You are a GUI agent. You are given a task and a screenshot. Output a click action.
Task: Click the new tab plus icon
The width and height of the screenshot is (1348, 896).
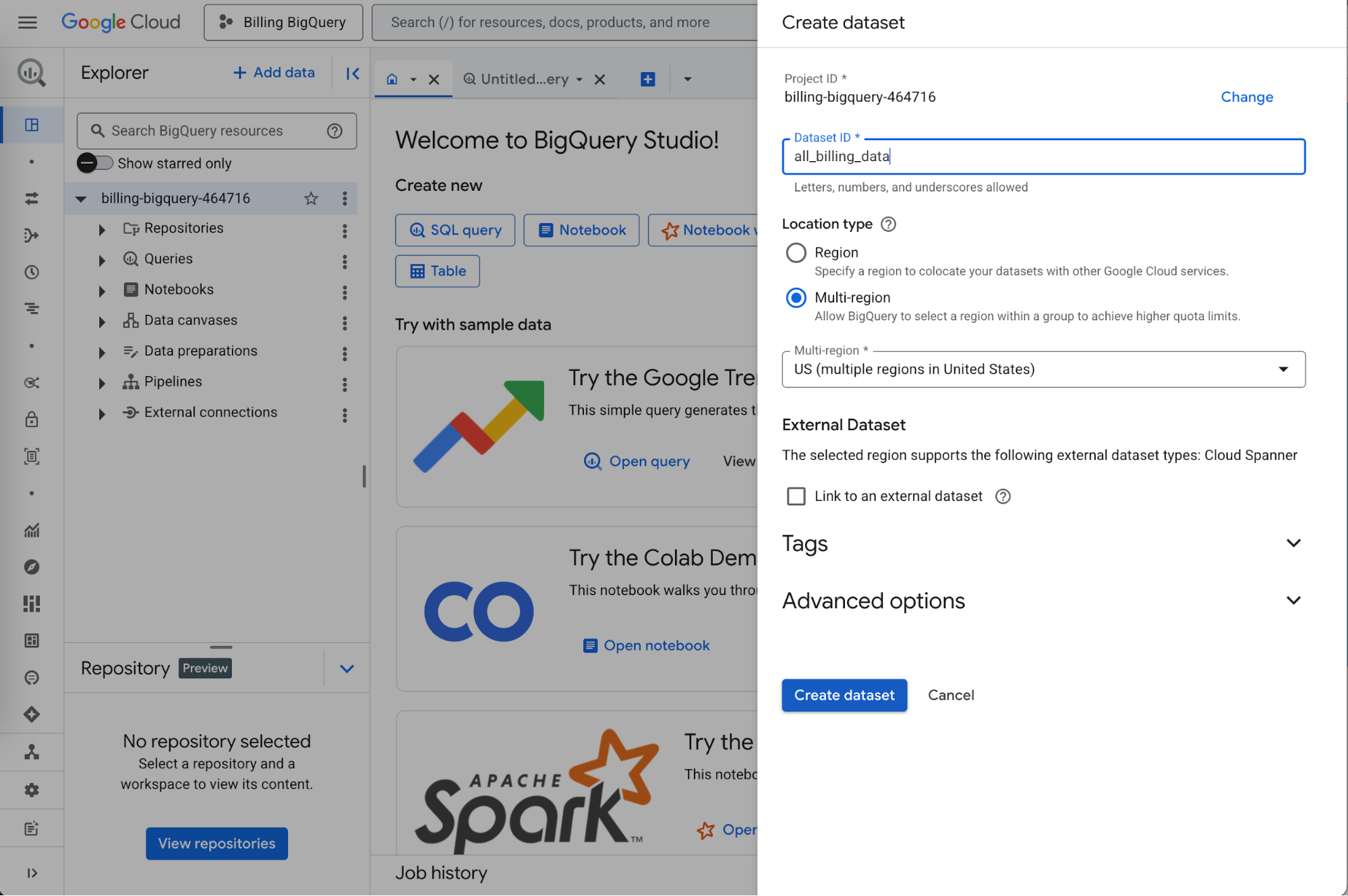point(648,80)
